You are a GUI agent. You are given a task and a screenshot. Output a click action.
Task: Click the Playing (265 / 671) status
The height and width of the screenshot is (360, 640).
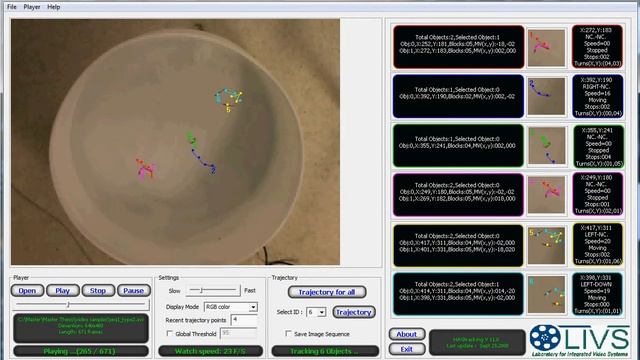click(x=81, y=351)
